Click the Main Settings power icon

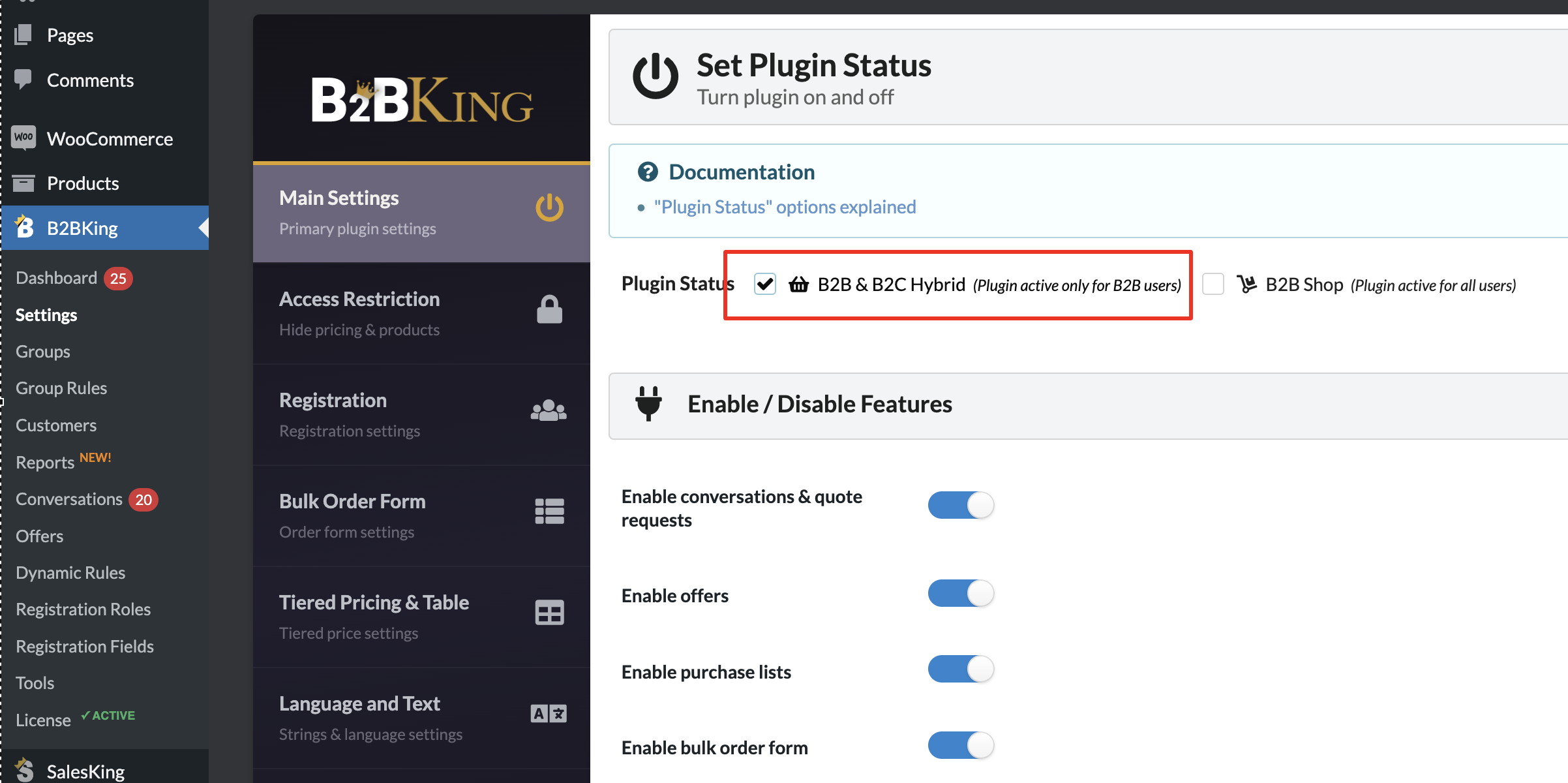(x=549, y=207)
